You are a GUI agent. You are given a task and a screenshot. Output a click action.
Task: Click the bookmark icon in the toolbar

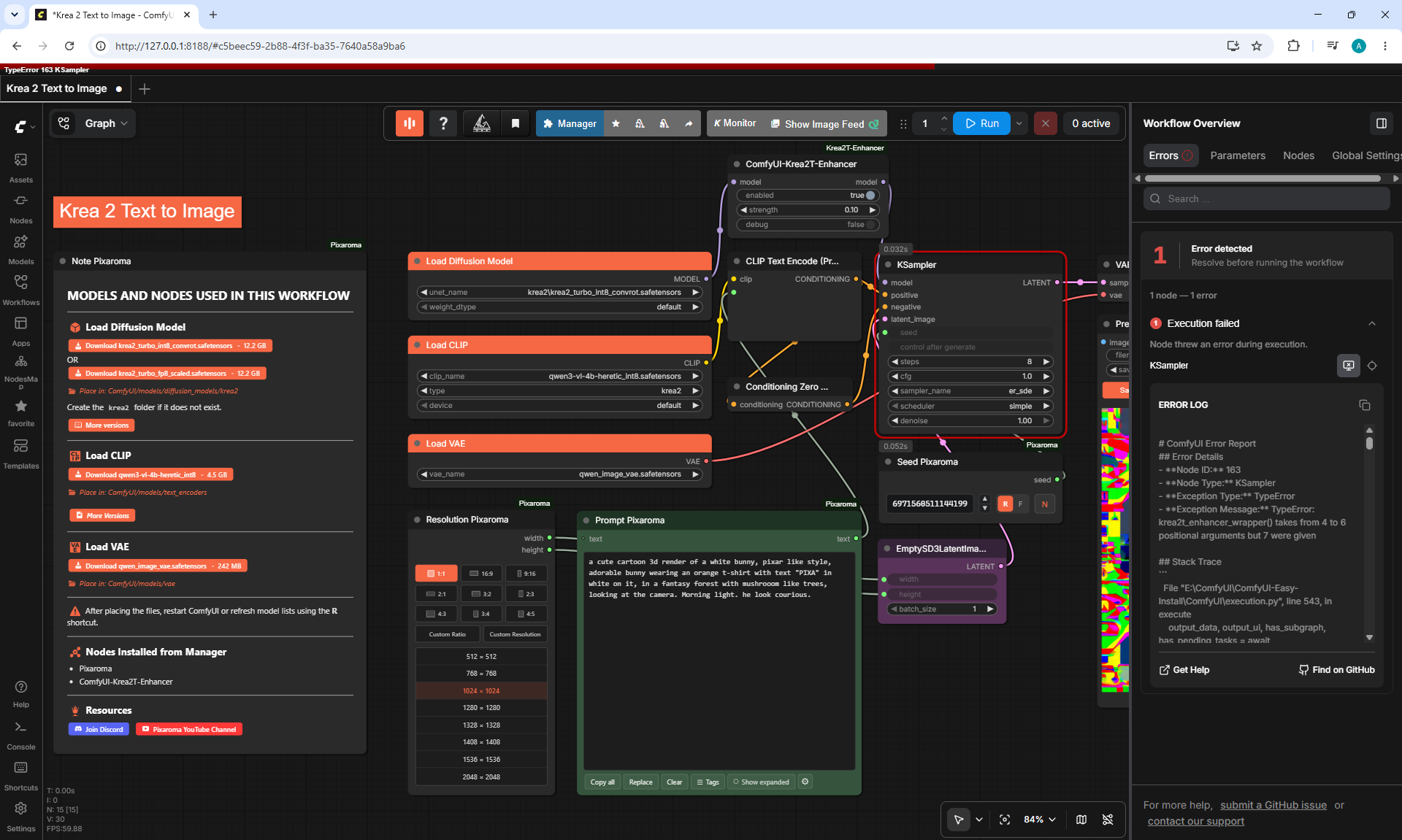(x=516, y=123)
